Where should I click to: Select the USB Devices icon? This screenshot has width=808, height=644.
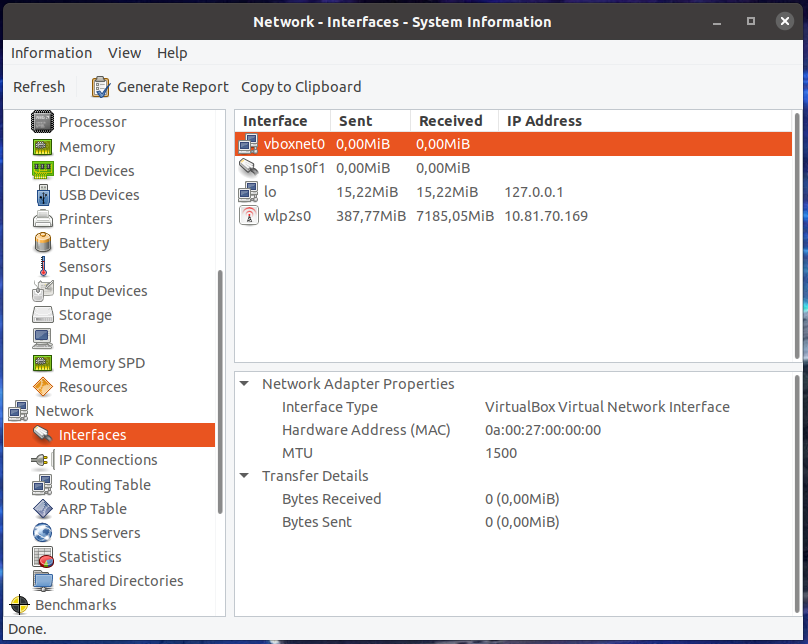pyautogui.click(x=42, y=195)
